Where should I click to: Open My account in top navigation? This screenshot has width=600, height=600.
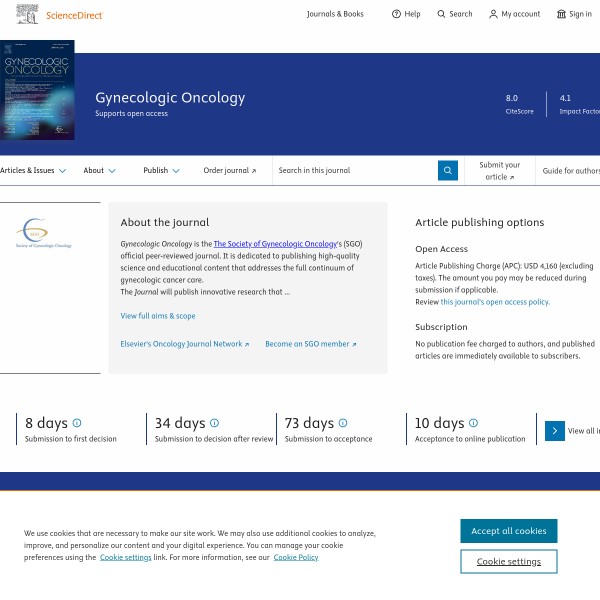pos(514,14)
